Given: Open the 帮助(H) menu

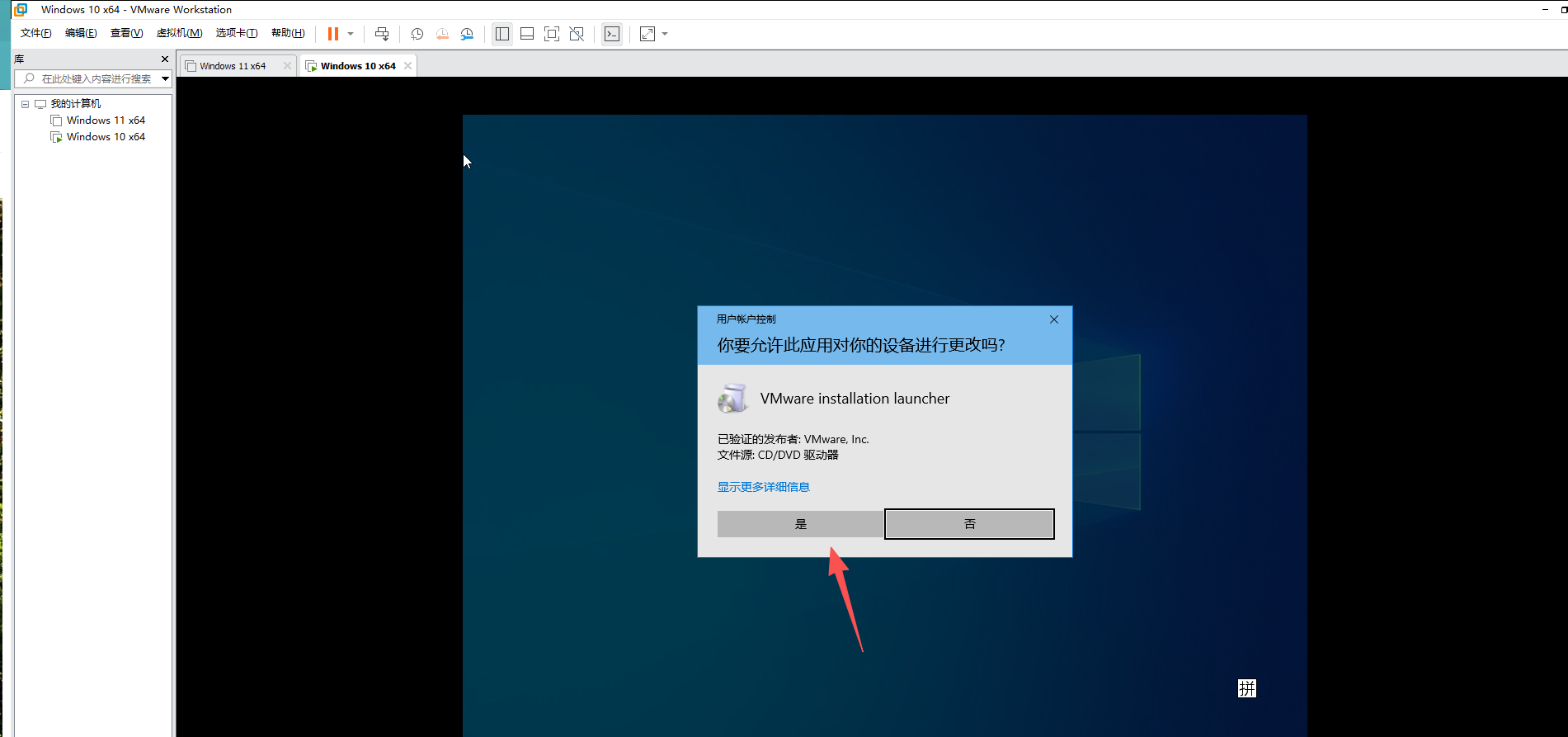Looking at the screenshot, I should pyautogui.click(x=288, y=33).
